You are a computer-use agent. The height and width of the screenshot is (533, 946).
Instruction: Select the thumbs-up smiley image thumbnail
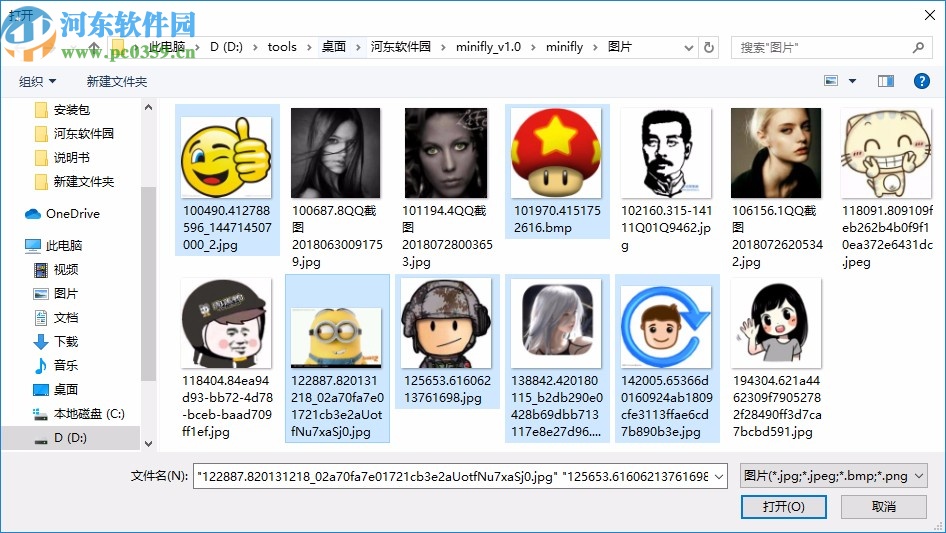(x=226, y=156)
